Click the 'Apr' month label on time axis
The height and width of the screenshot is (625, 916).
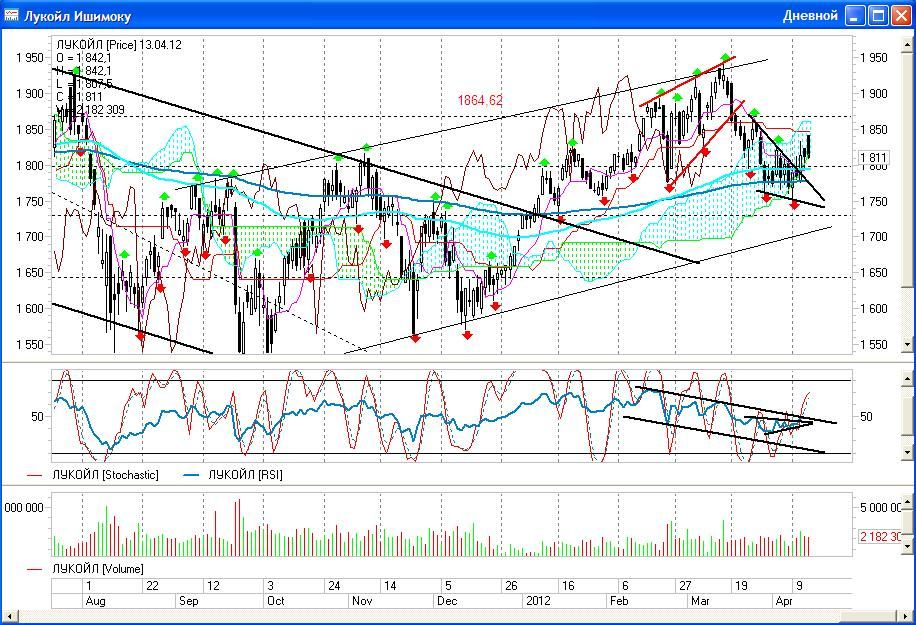[x=784, y=601]
